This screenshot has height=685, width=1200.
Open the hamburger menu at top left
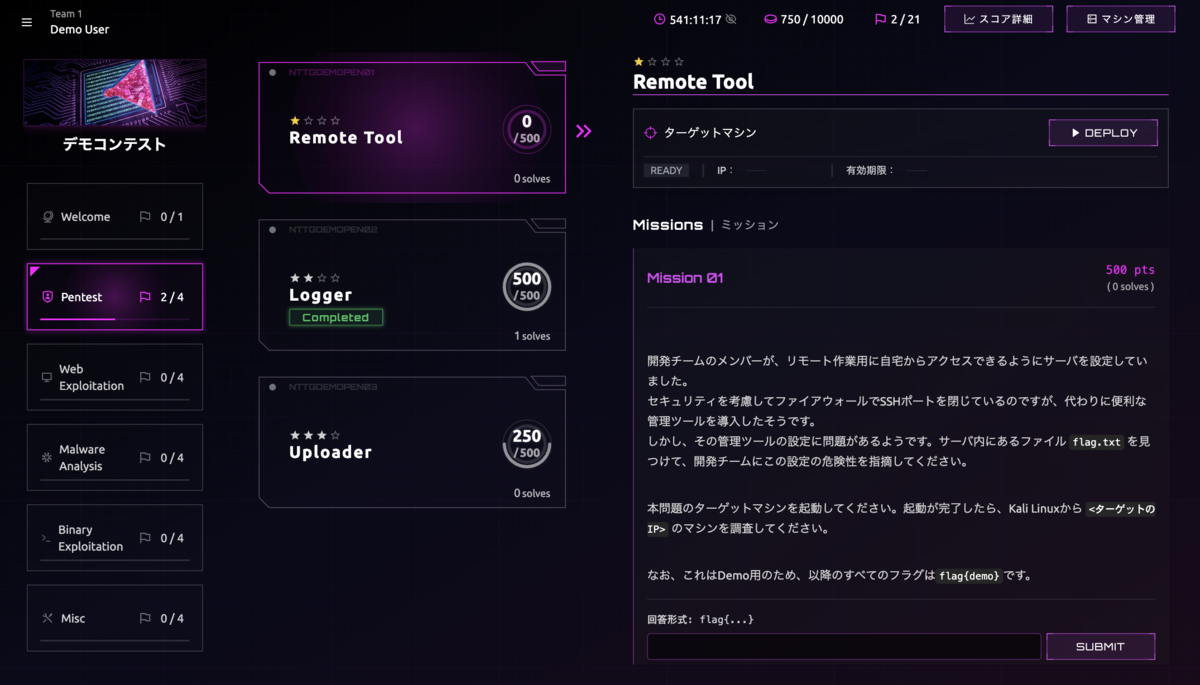coord(26,22)
